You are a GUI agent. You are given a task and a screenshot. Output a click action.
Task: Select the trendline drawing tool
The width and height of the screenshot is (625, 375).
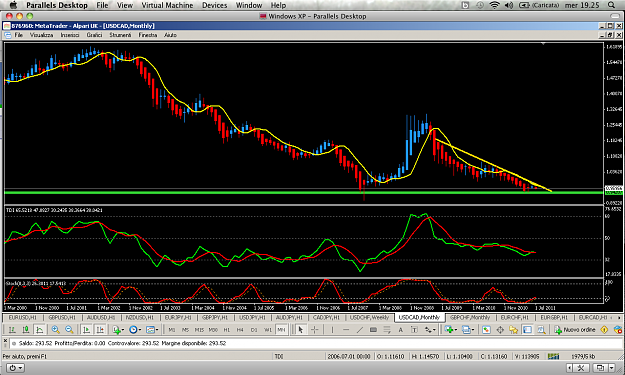[360, 330]
